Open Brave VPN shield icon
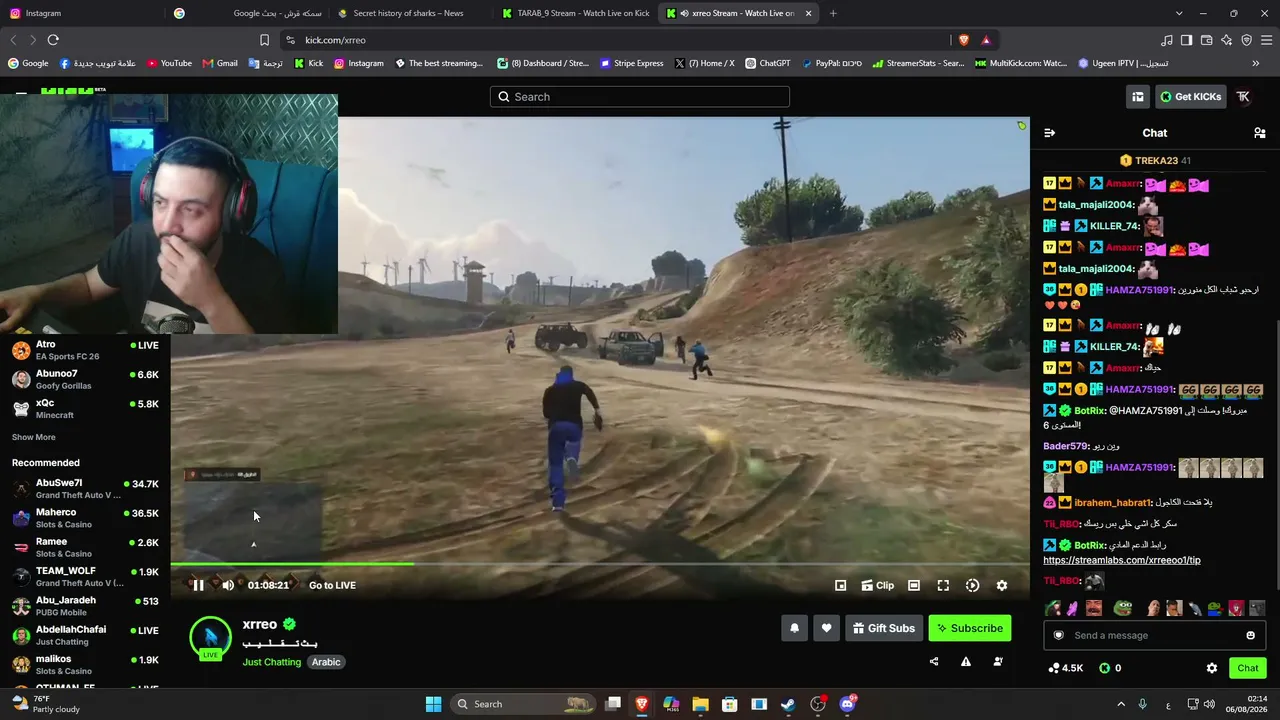This screenshot has height=720, width=1280. point(1247,40)
